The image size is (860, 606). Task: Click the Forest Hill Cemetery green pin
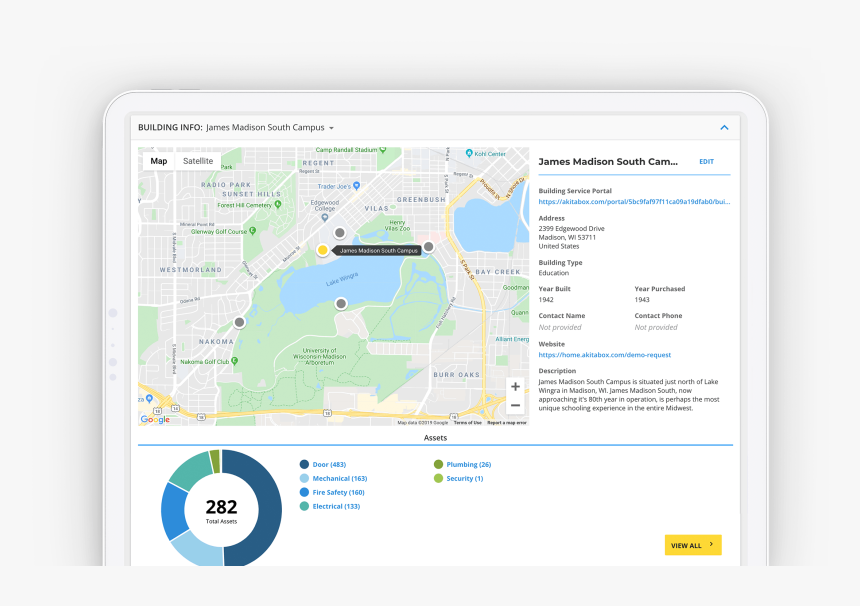[x=278, y=205]
